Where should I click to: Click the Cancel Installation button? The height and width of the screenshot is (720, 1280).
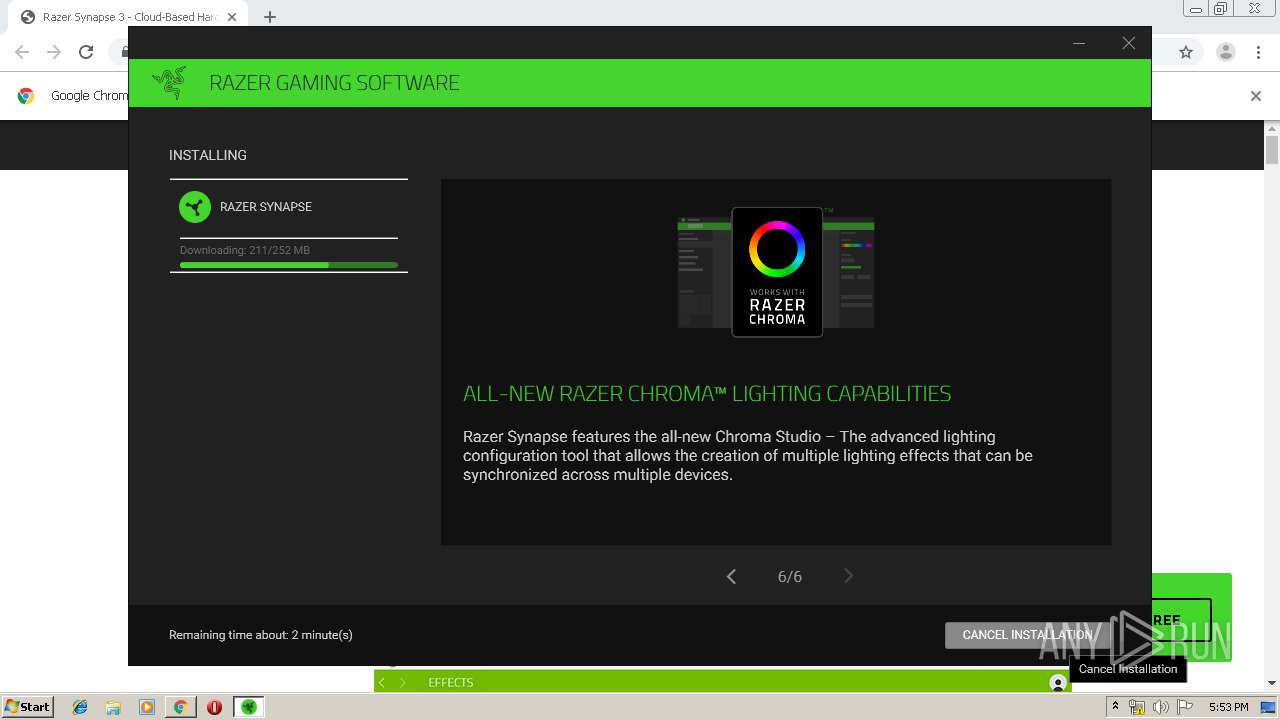1027,635
